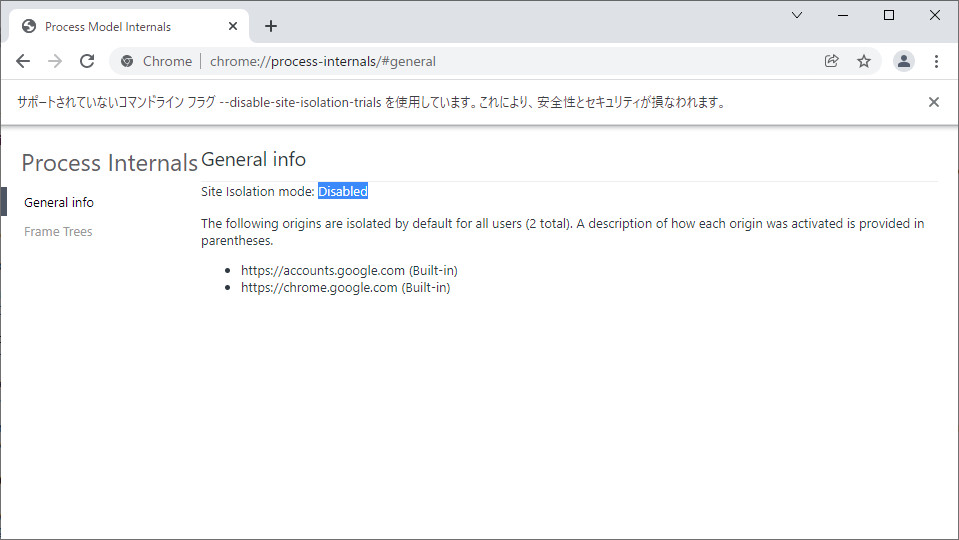This screenshot has width=959, height=540.
Task: Close the Chrome window
Action: pos(935,15)
